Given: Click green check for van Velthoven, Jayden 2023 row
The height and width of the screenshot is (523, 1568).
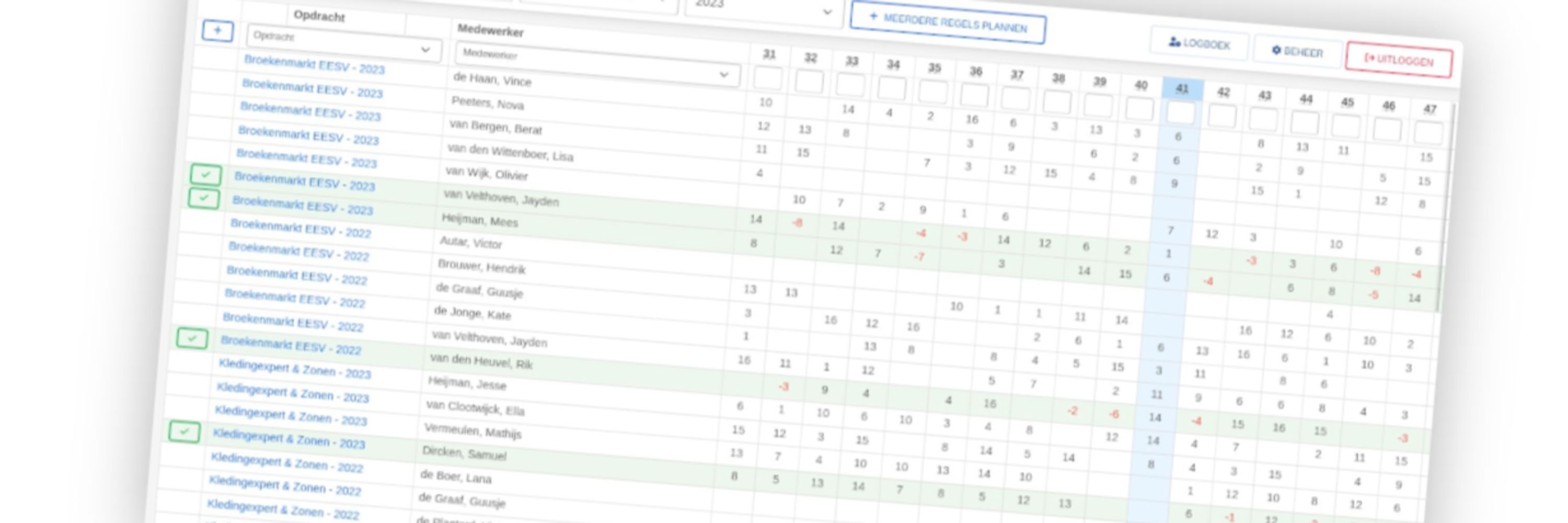Looking at the screenshot, I should pos(206,175).
